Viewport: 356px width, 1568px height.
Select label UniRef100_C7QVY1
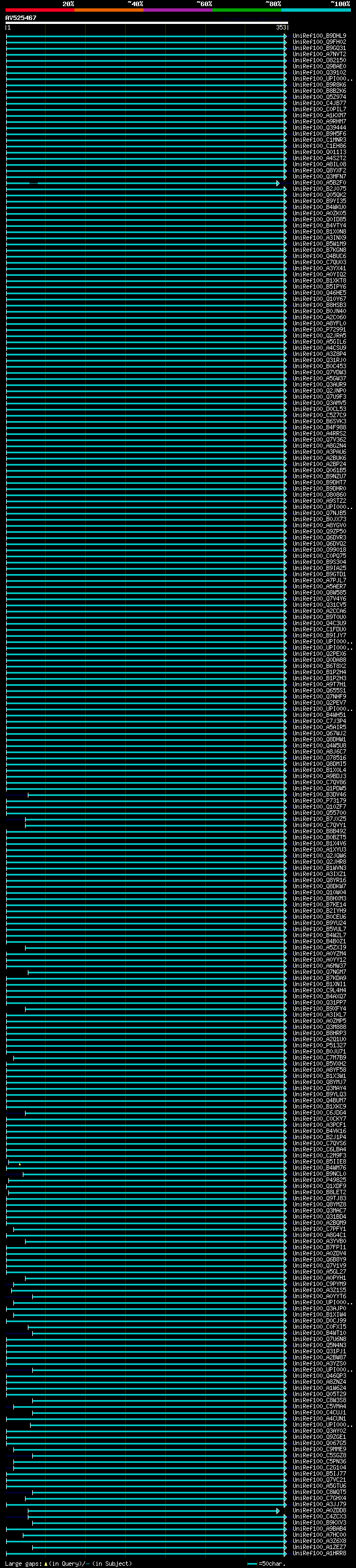click(319, 825)
